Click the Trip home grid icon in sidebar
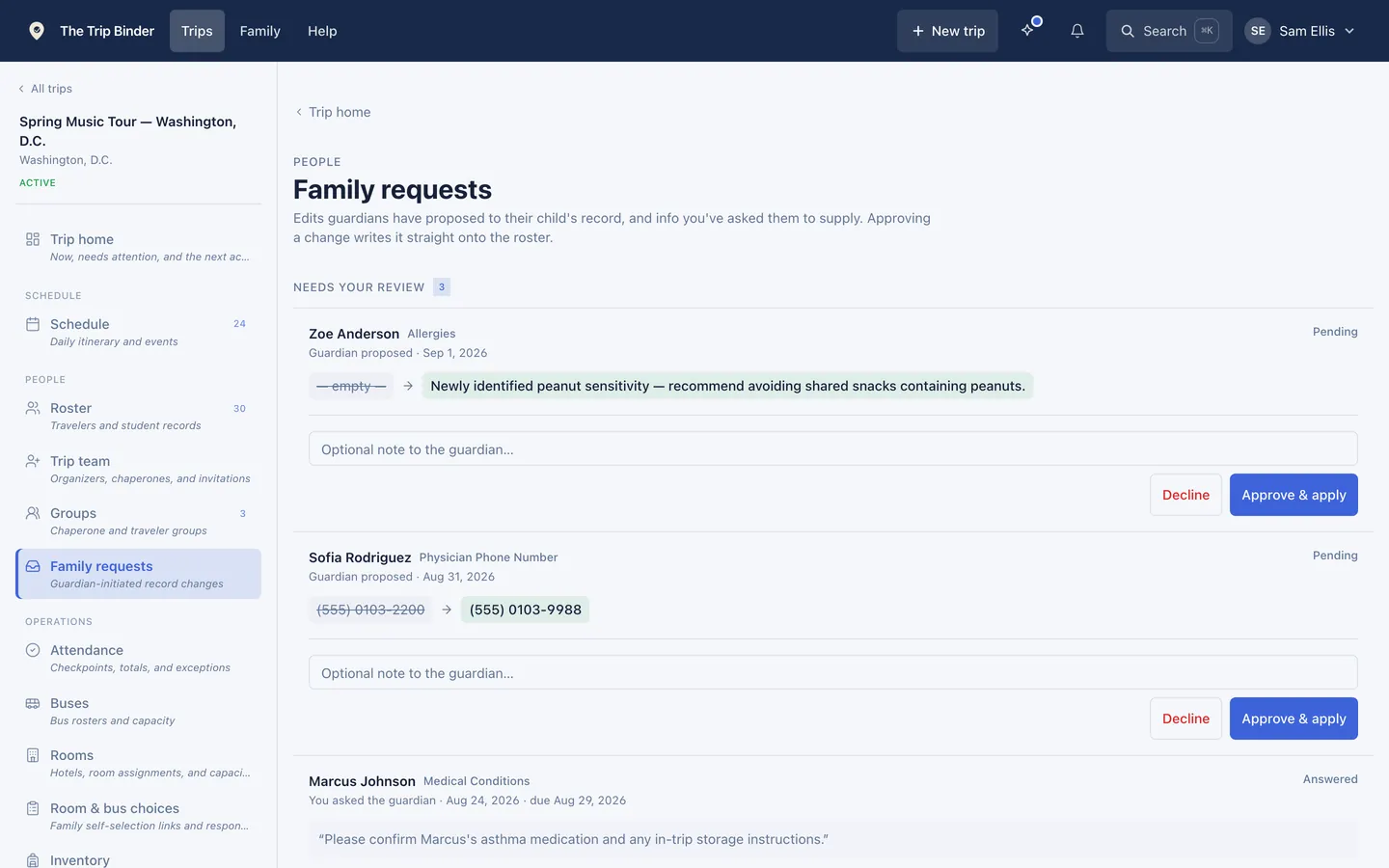The height and width of the screenshot is (868, 1389). click(x=33, y=239)
